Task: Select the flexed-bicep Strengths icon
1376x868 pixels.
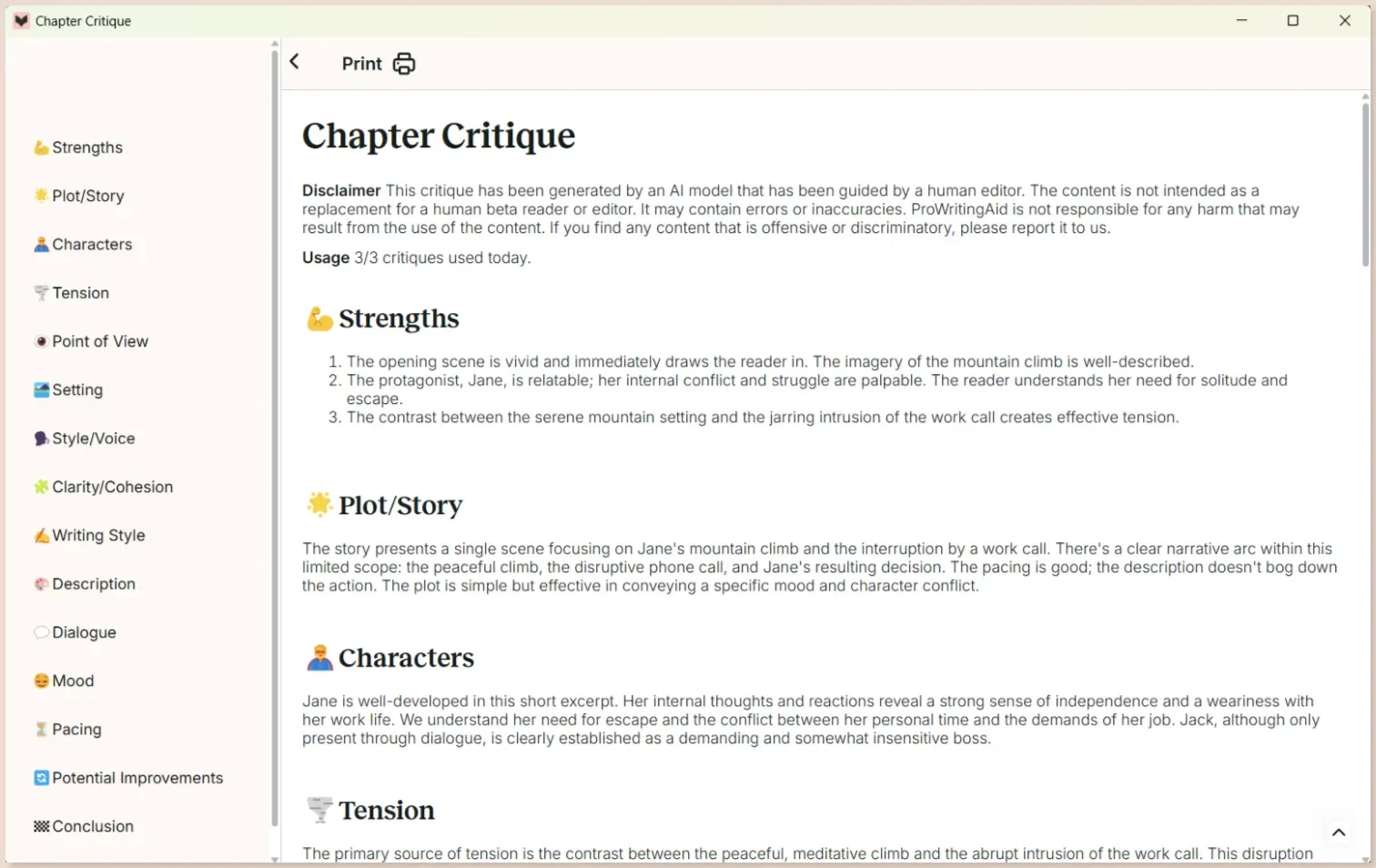Action: (x=41, y=146)
